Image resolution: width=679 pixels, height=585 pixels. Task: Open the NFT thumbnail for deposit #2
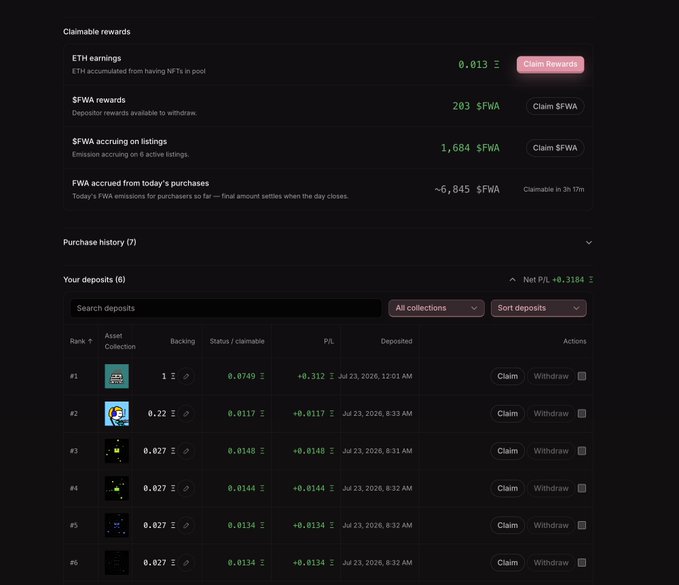(116, 414)
